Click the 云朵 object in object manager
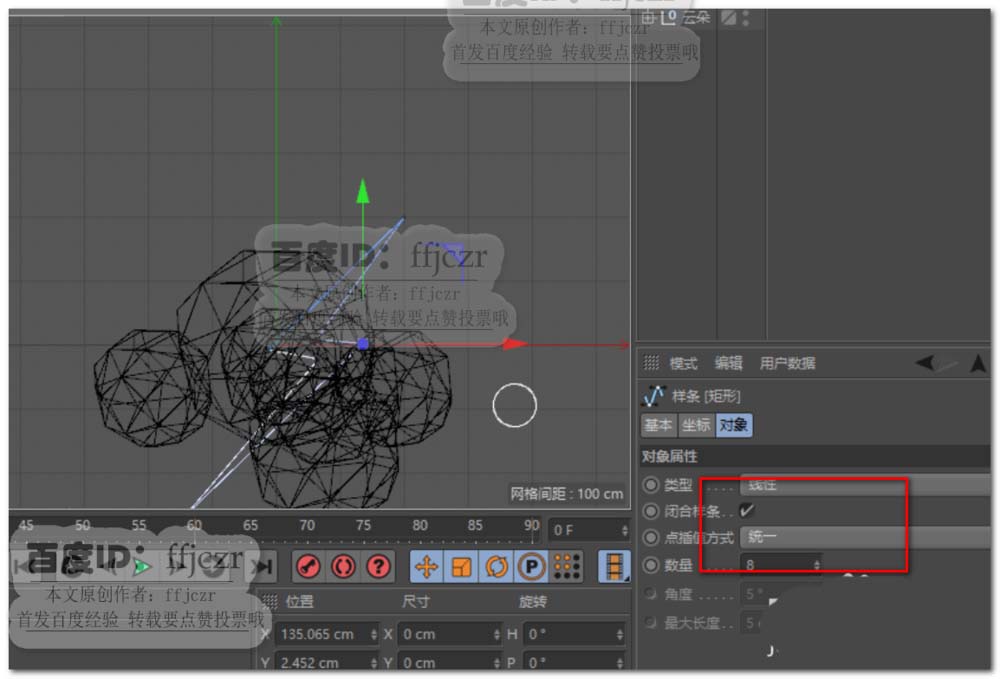Viewport: 1000px width, 679px height. 695,17
